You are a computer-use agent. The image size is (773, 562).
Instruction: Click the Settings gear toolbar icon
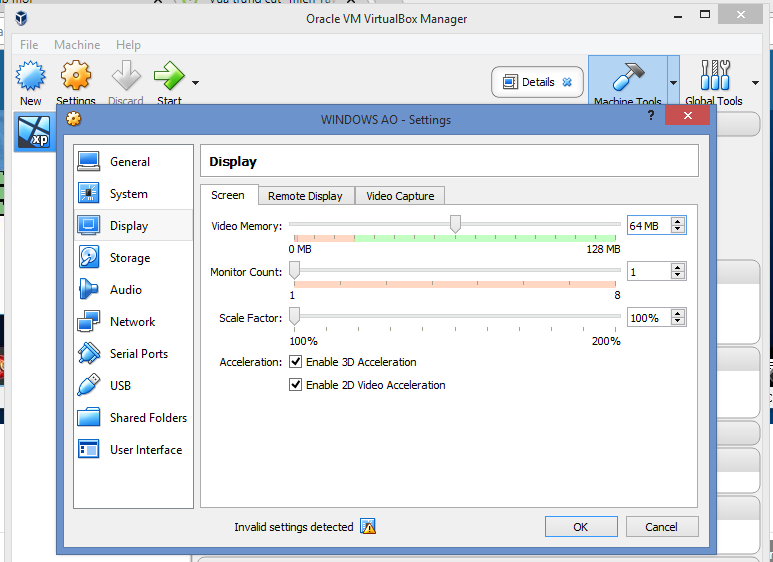(76, 75)
